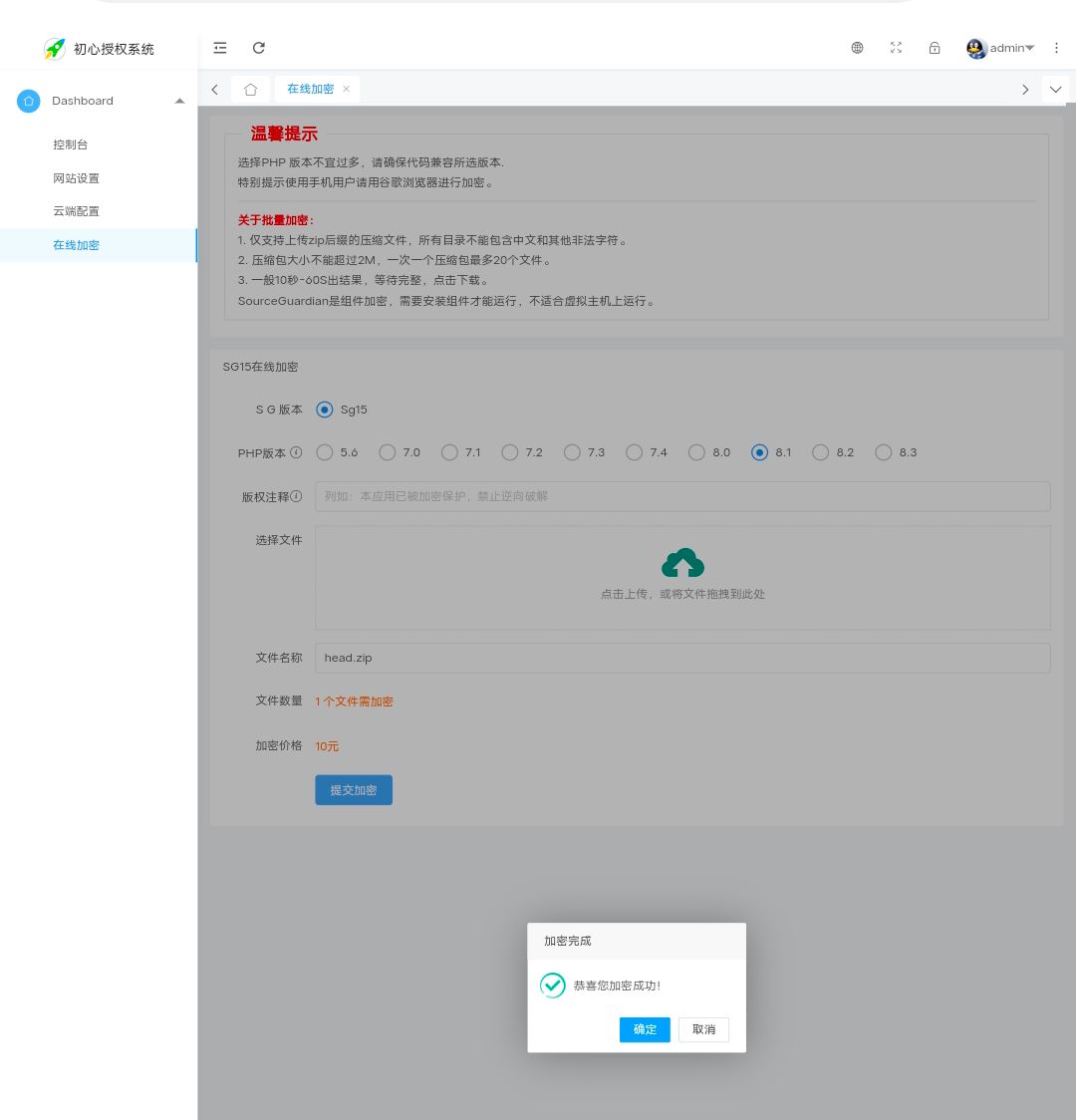
Task: Click the 初心授权系统 rocket logo
Action: pos(55,48)
